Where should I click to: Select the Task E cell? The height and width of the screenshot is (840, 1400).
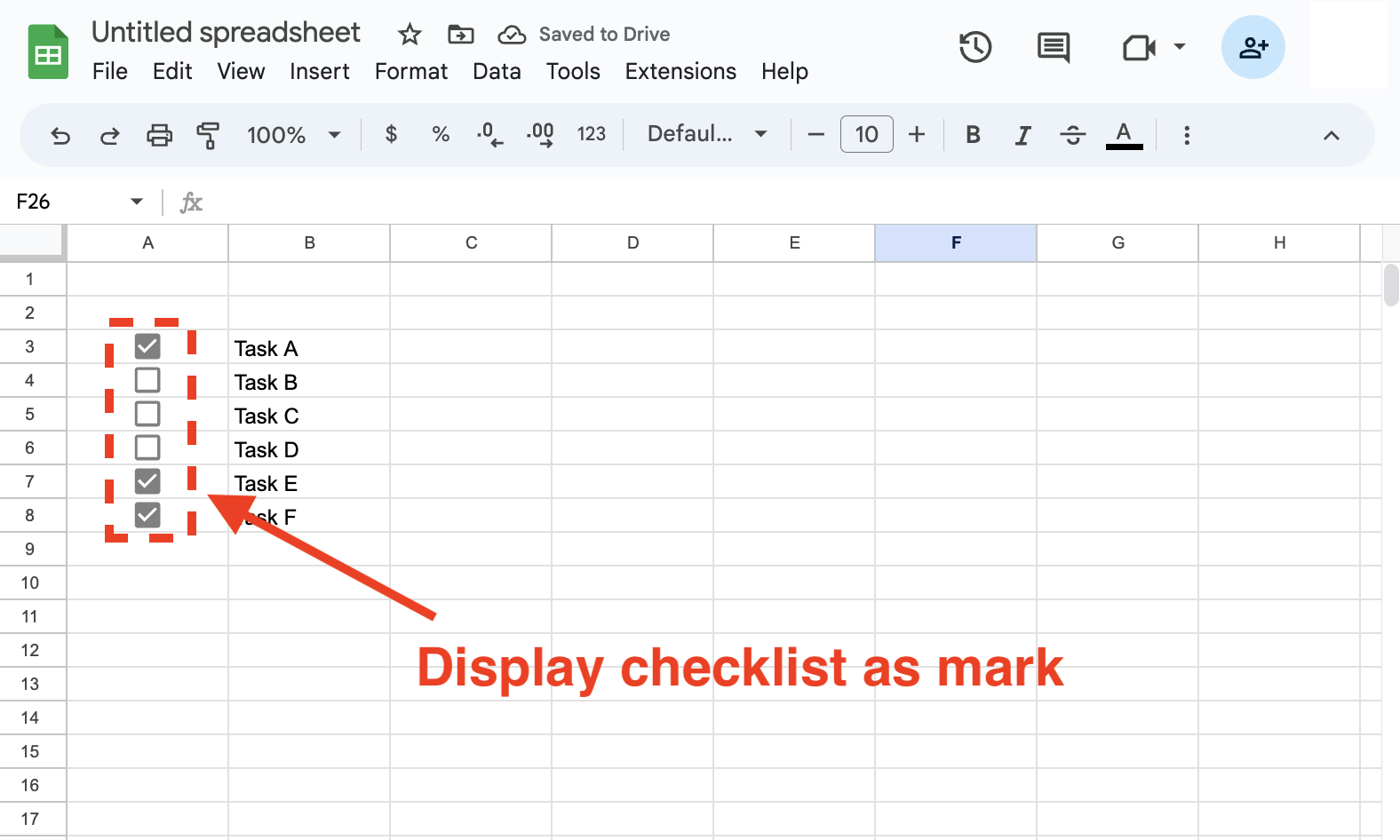pyautogui.click(x=309, y=481)
